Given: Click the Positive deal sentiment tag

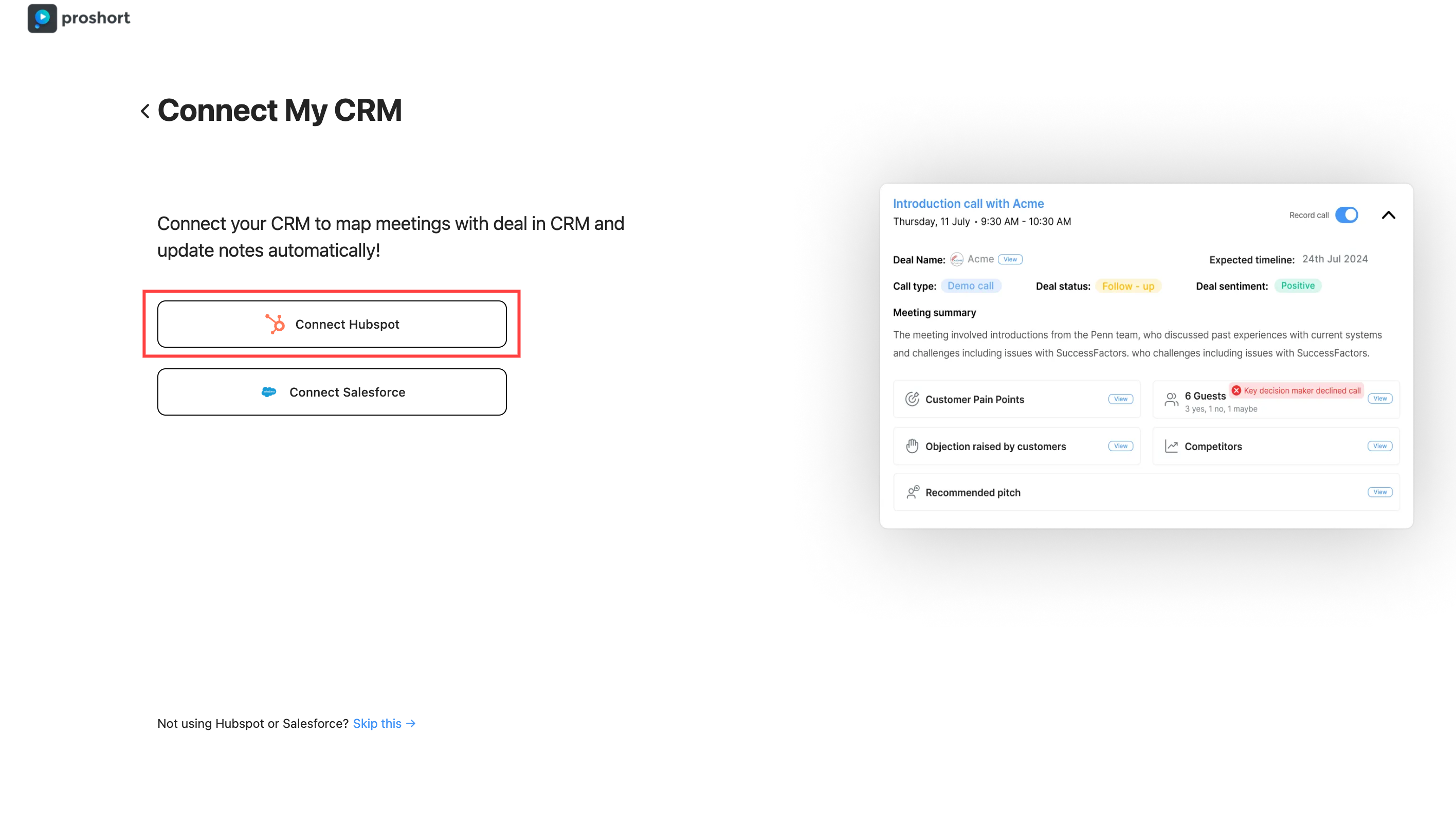Looking at the screenshot, I should tap(1298, 285).
